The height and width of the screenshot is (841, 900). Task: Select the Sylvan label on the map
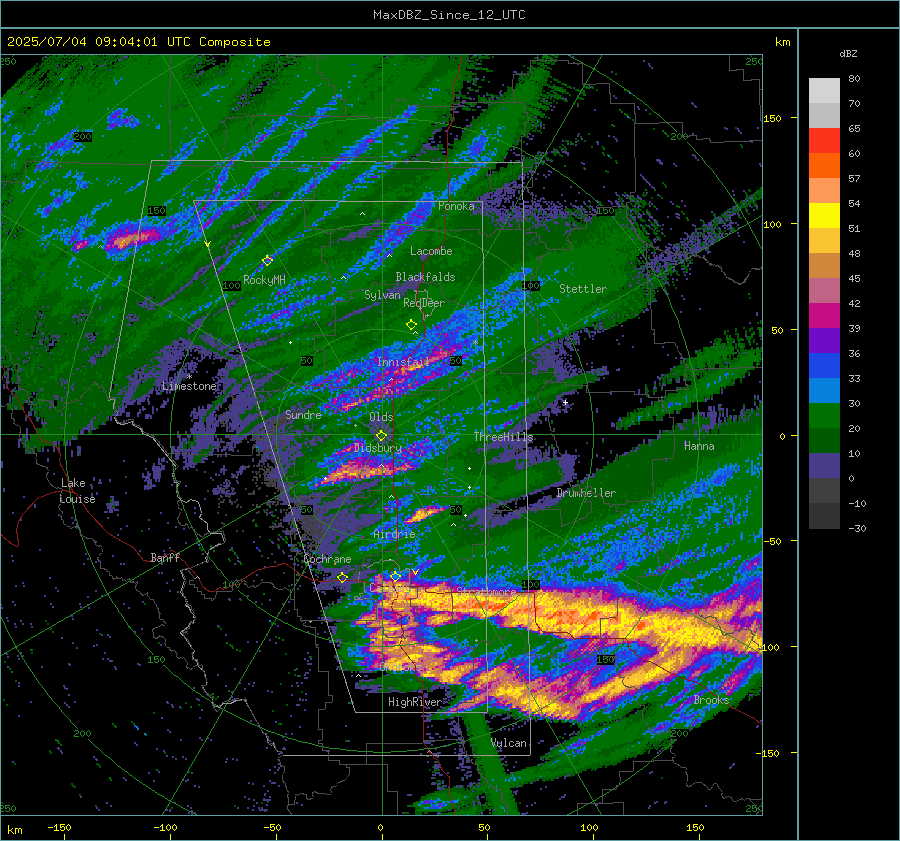pyautogui.click(x=382, y=295)
